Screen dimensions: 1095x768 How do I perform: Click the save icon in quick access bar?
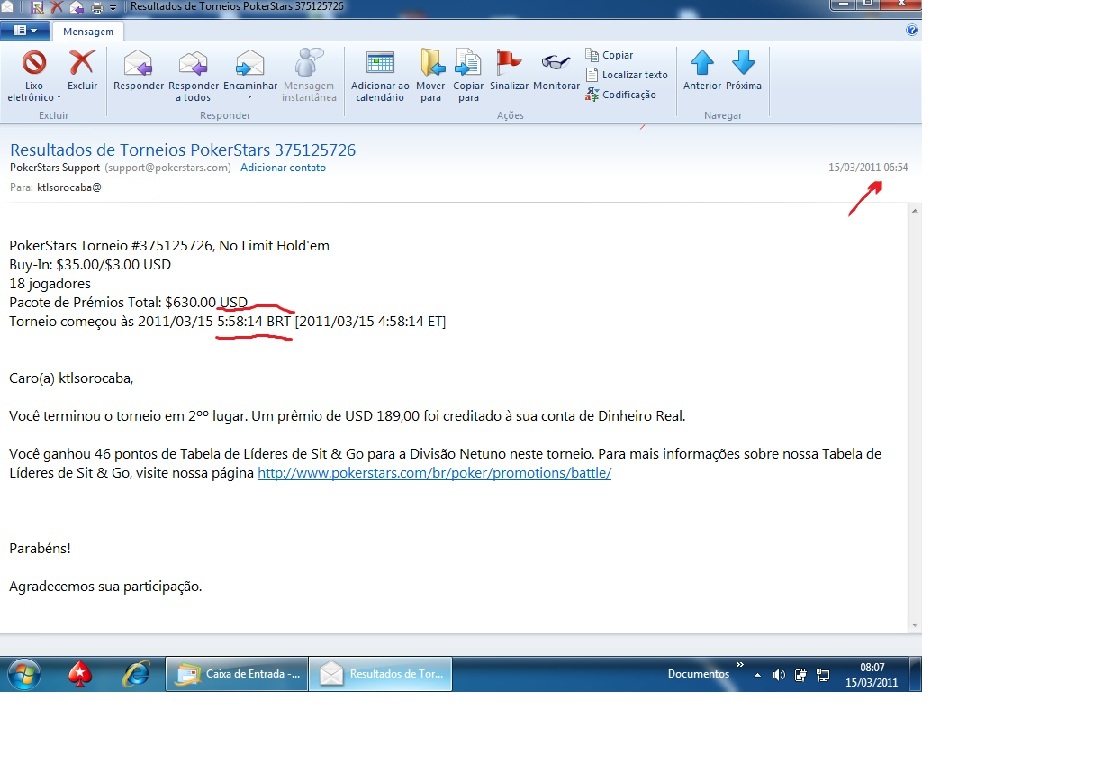point(38,7)
